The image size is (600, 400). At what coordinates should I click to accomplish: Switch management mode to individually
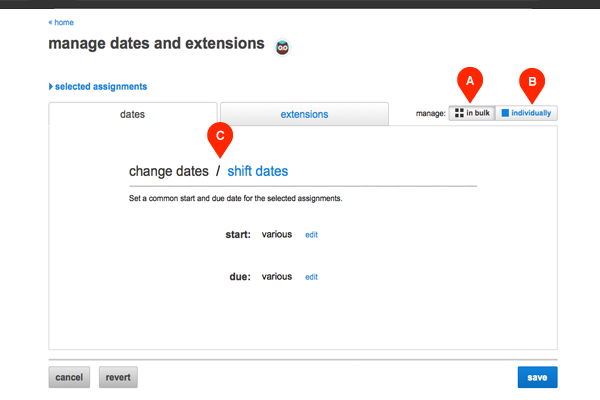click(x=527, y=114)
